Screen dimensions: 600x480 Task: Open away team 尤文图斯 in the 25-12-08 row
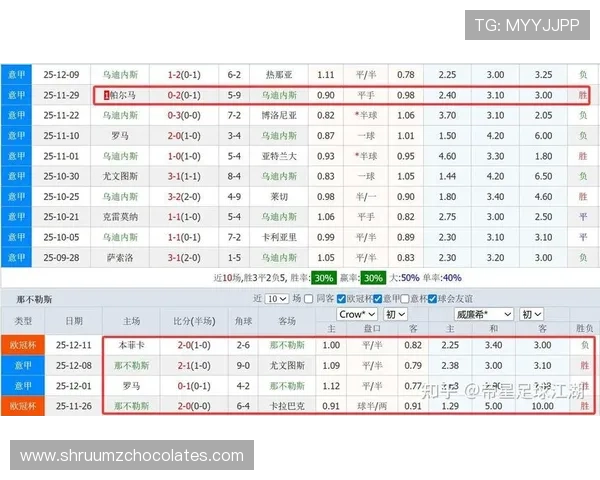tap(287, 366)
